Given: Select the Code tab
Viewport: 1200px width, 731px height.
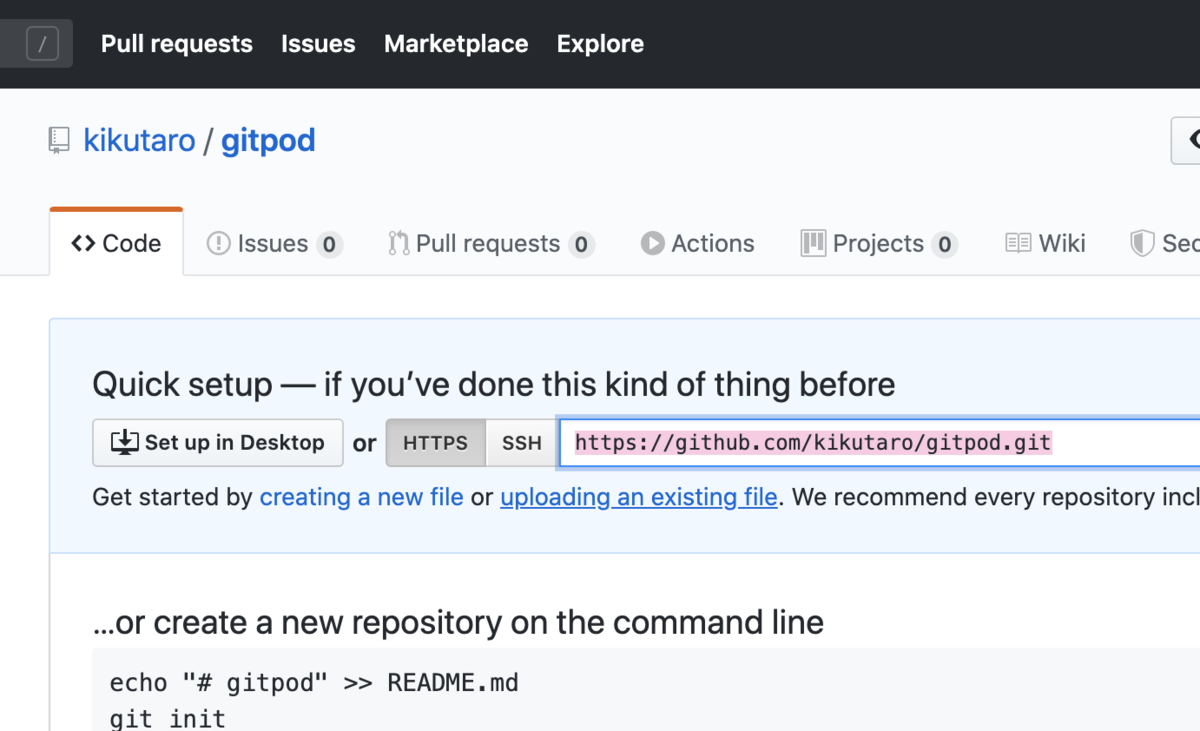Looking at the screenshot, I should pyautogui.click(x=116, y=243).
